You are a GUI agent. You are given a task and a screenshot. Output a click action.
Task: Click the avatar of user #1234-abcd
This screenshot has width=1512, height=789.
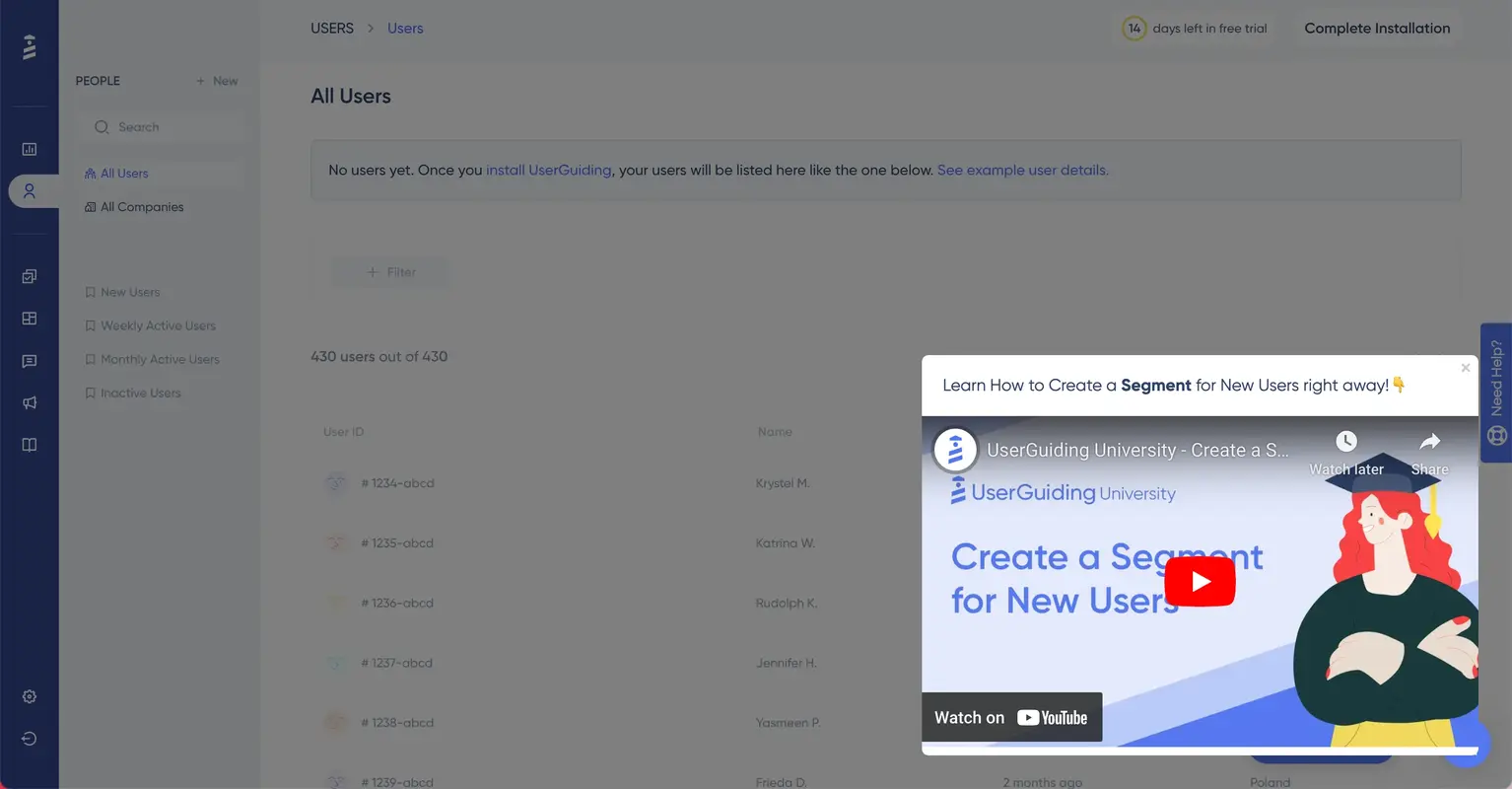[336, 483]
